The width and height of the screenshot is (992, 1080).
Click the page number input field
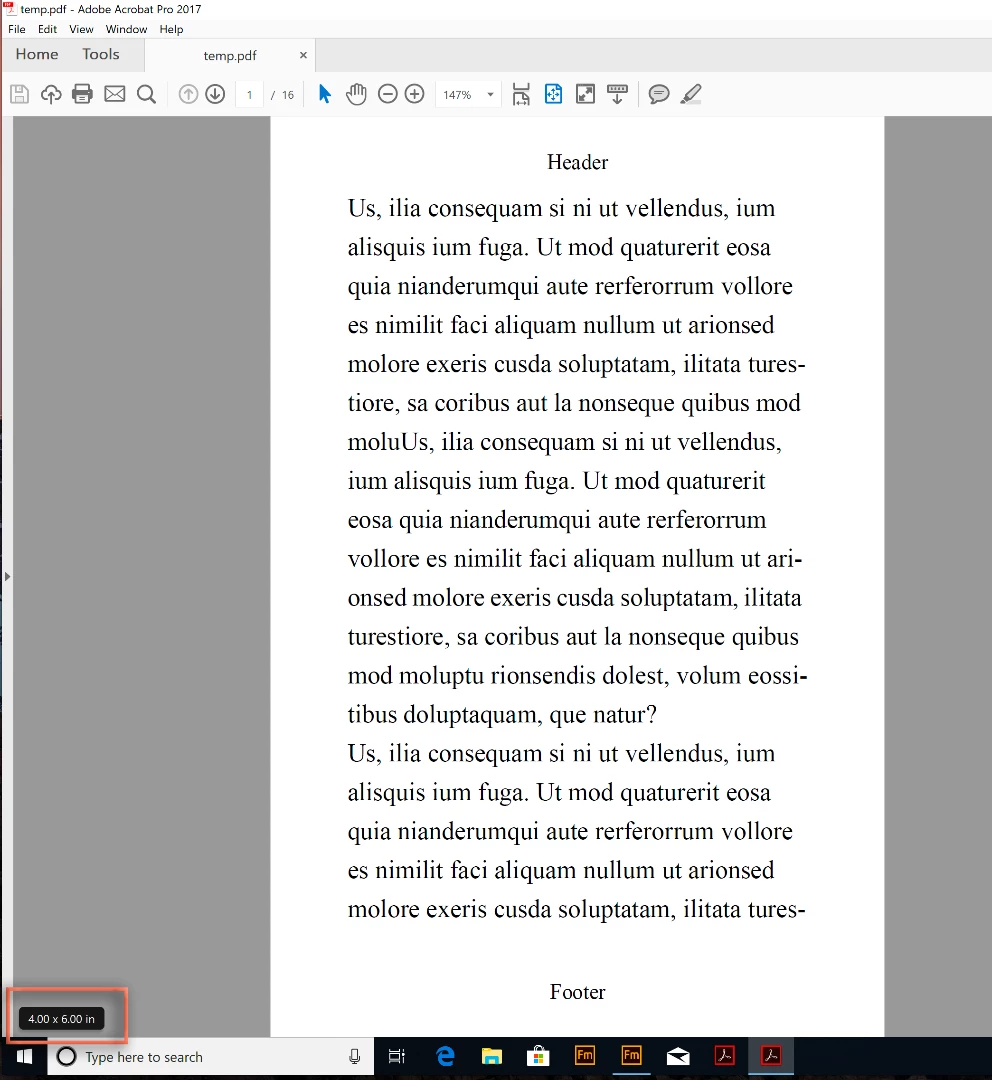click(249, 94)
